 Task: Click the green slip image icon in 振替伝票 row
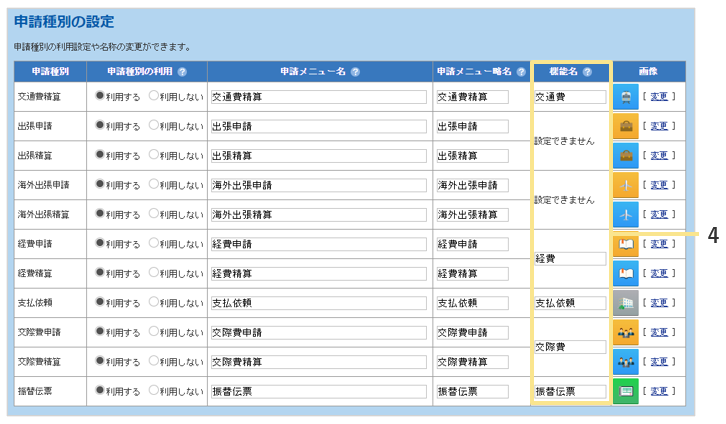pyautogui.click(x=625, y=391)
